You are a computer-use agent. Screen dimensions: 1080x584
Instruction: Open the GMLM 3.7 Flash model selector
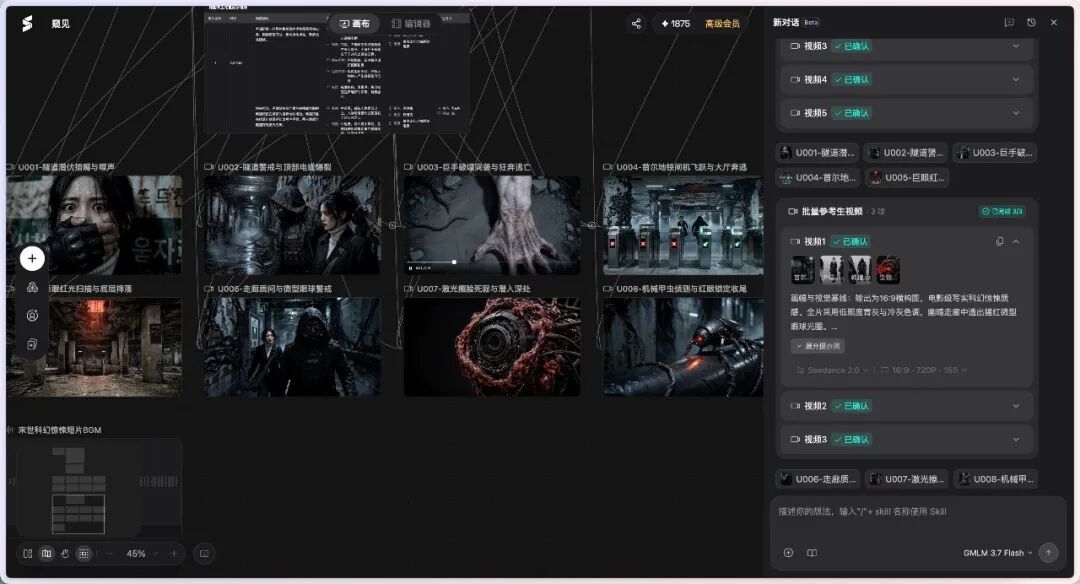(997, 552)
